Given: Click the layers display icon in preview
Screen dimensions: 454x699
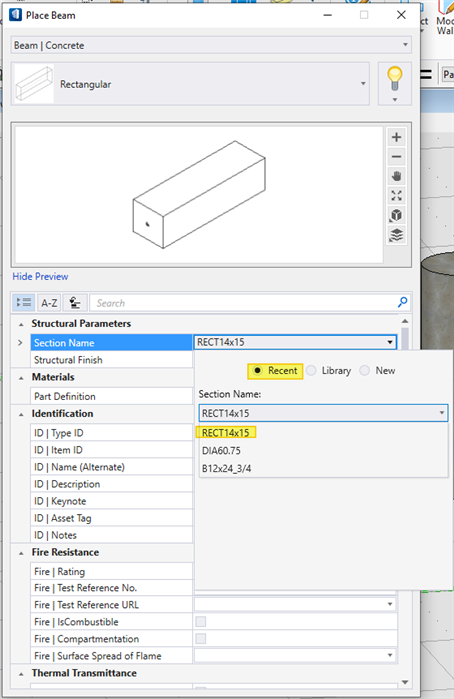Looking at the screenshot, I should click(x=396, y=235).
